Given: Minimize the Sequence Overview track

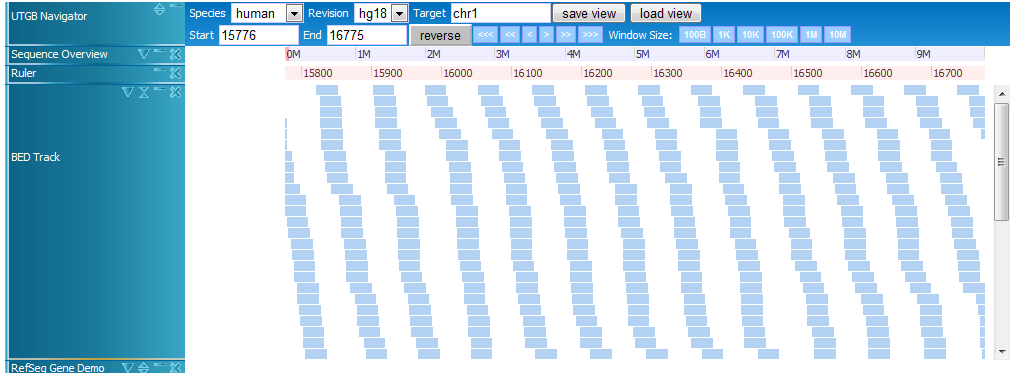Looking at the screenshot, I should 159,50.
